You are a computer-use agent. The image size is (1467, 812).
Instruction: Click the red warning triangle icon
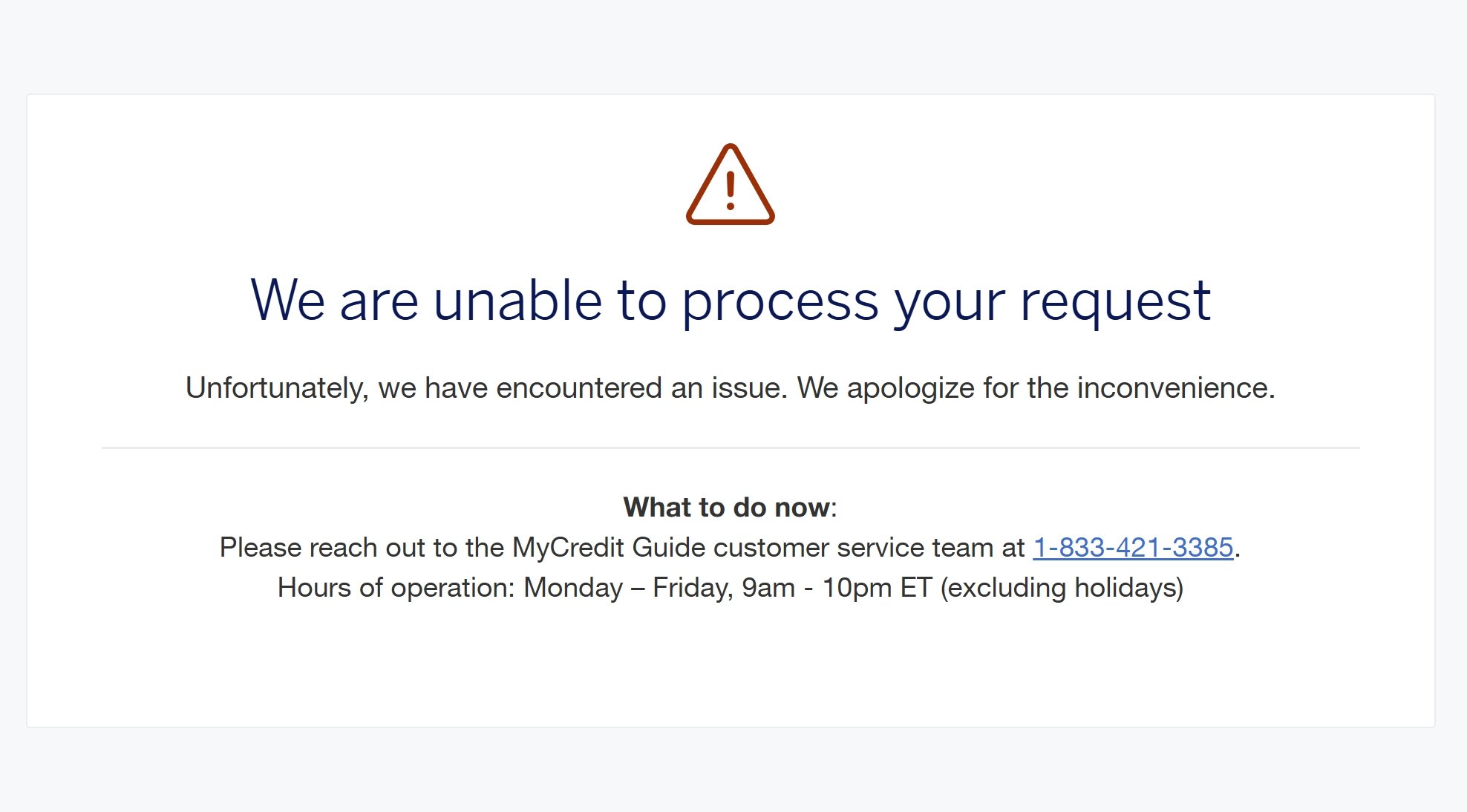731,184
